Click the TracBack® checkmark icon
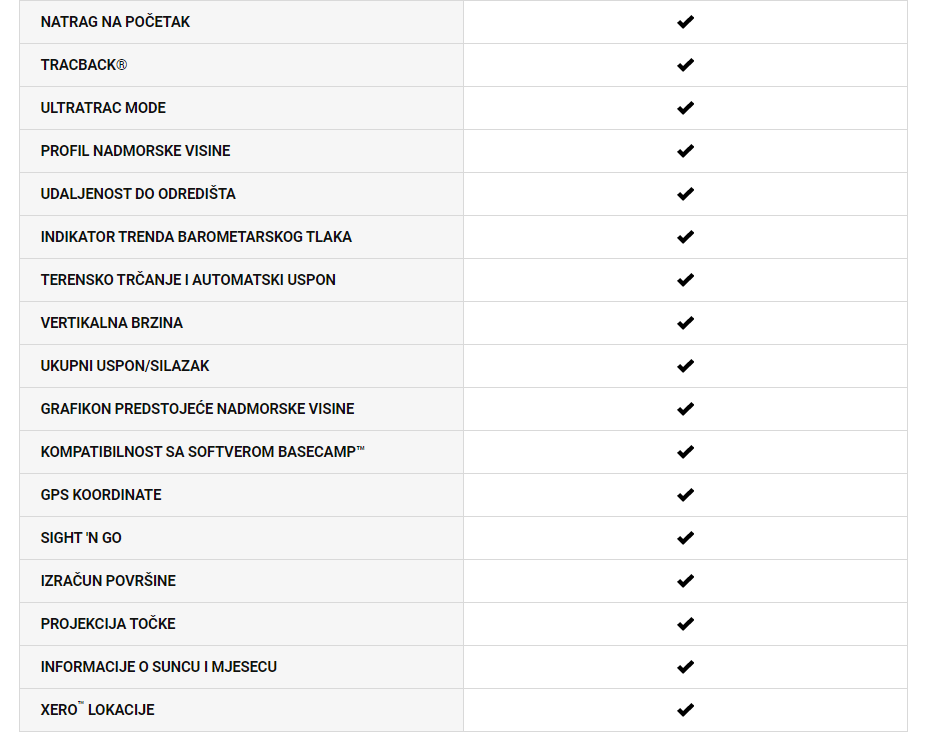Screen dimensions: 925x745 (x=685, y=65)
